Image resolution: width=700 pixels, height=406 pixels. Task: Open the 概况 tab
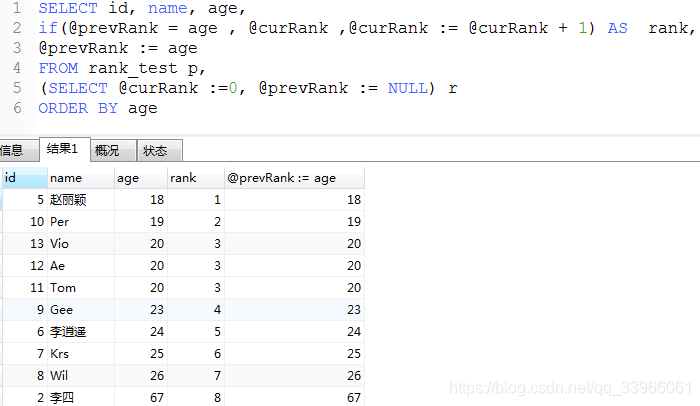coord(113,151)
